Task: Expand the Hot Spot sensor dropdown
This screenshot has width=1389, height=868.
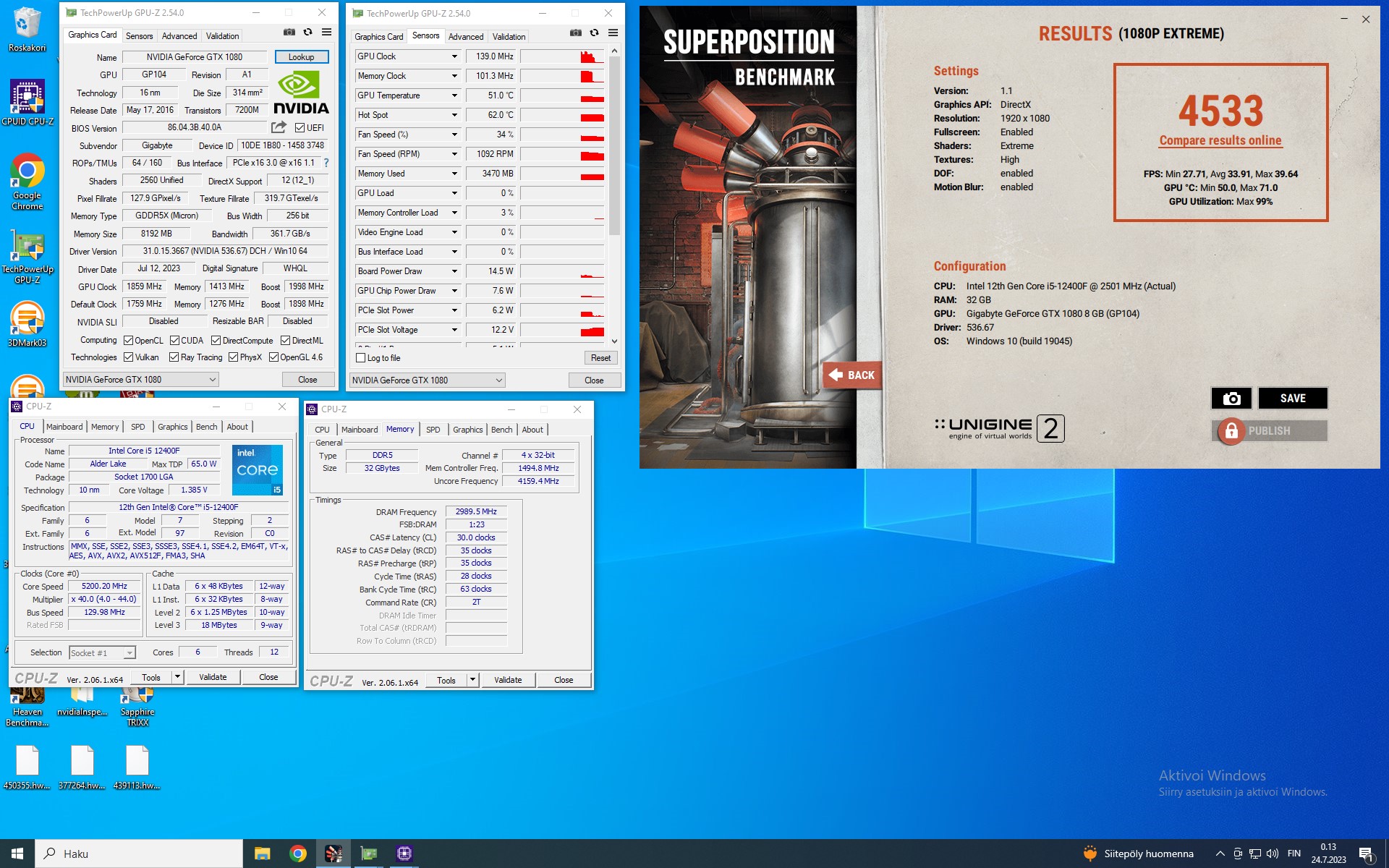Action: tap(454, 115)
